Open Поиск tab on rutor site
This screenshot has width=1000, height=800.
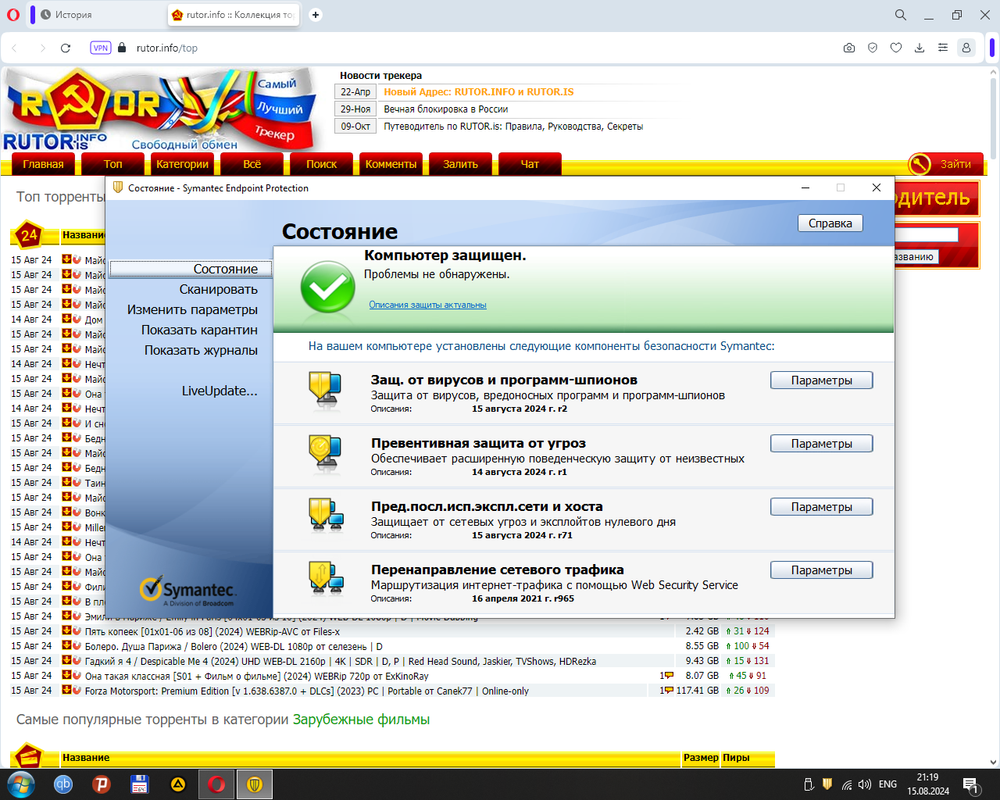(321, 164)
